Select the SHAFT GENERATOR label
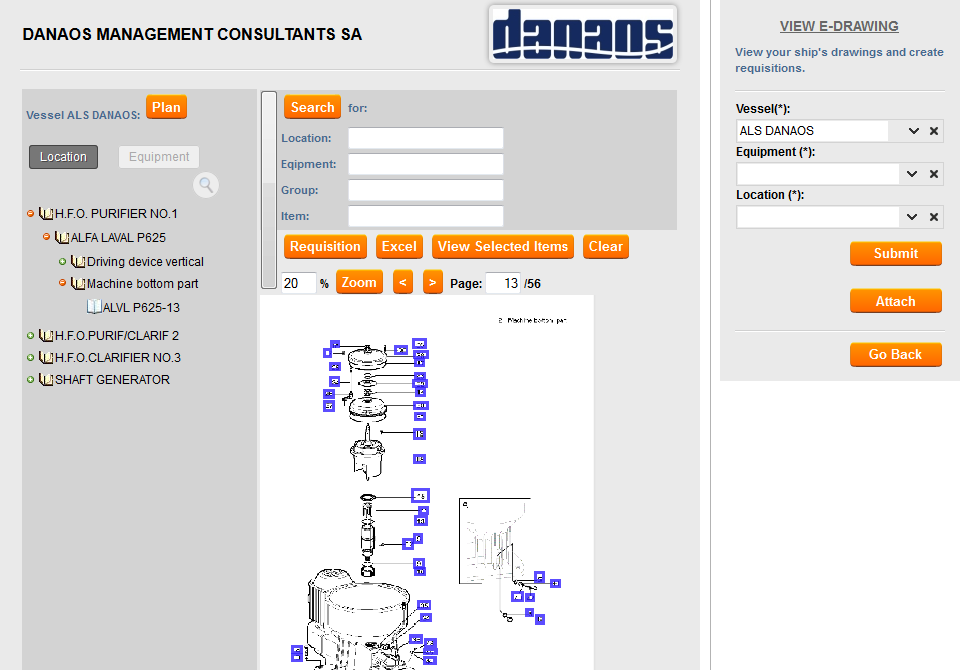This screenshot has width=965, height=670. coord(113,380)
